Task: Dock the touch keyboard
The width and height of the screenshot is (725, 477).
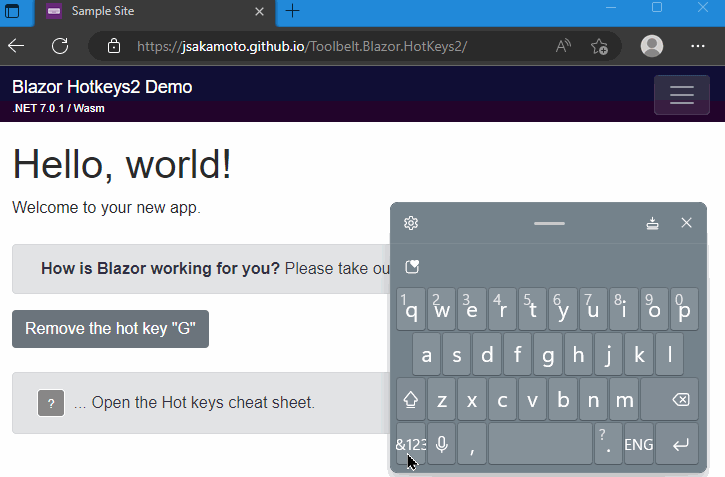Action: (x=652, y=223)
